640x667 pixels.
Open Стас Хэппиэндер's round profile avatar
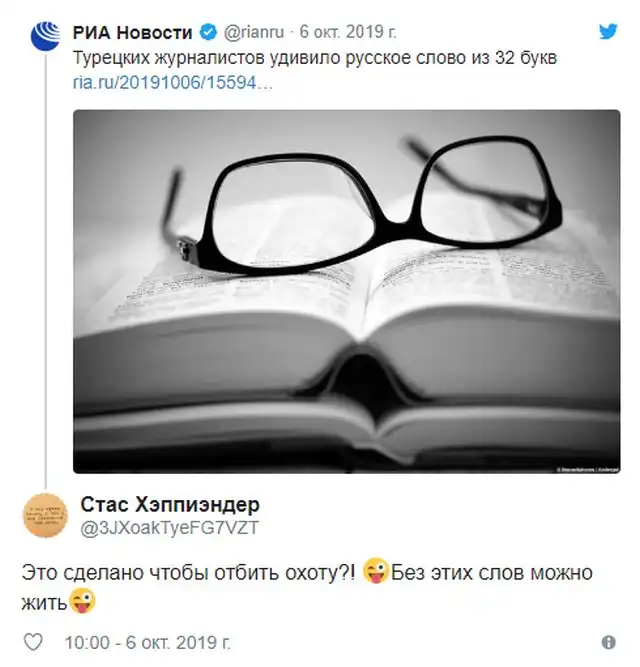coord(45,516)
